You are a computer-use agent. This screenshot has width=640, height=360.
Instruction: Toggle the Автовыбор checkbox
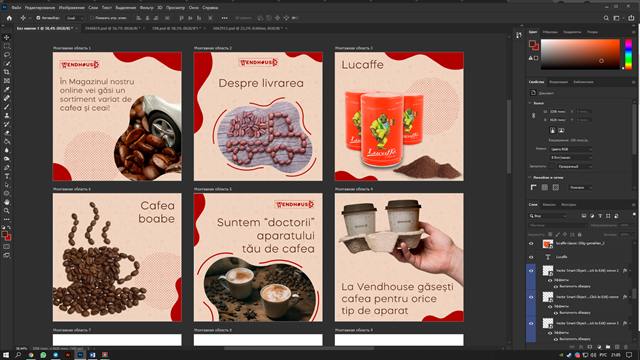coord(38,18)
